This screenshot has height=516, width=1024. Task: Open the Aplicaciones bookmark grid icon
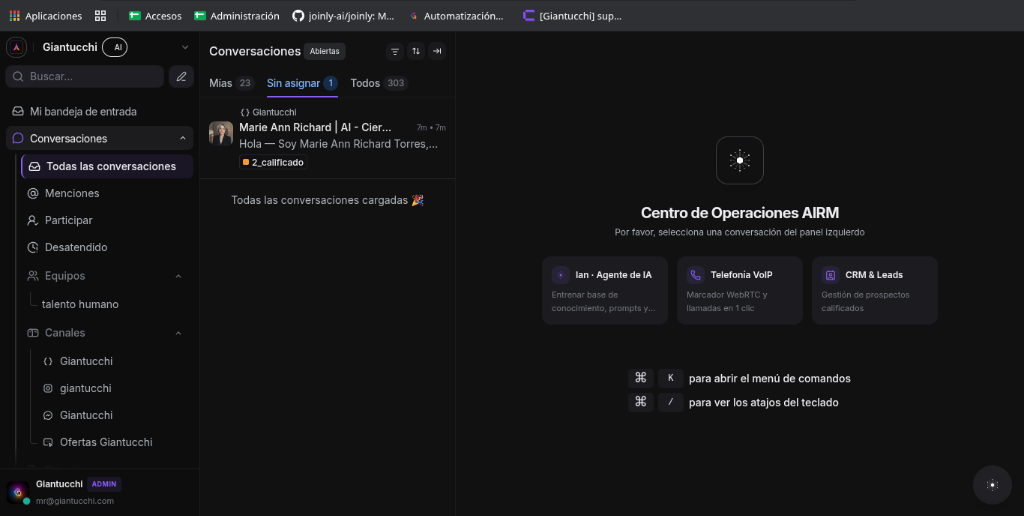(14, 16)
